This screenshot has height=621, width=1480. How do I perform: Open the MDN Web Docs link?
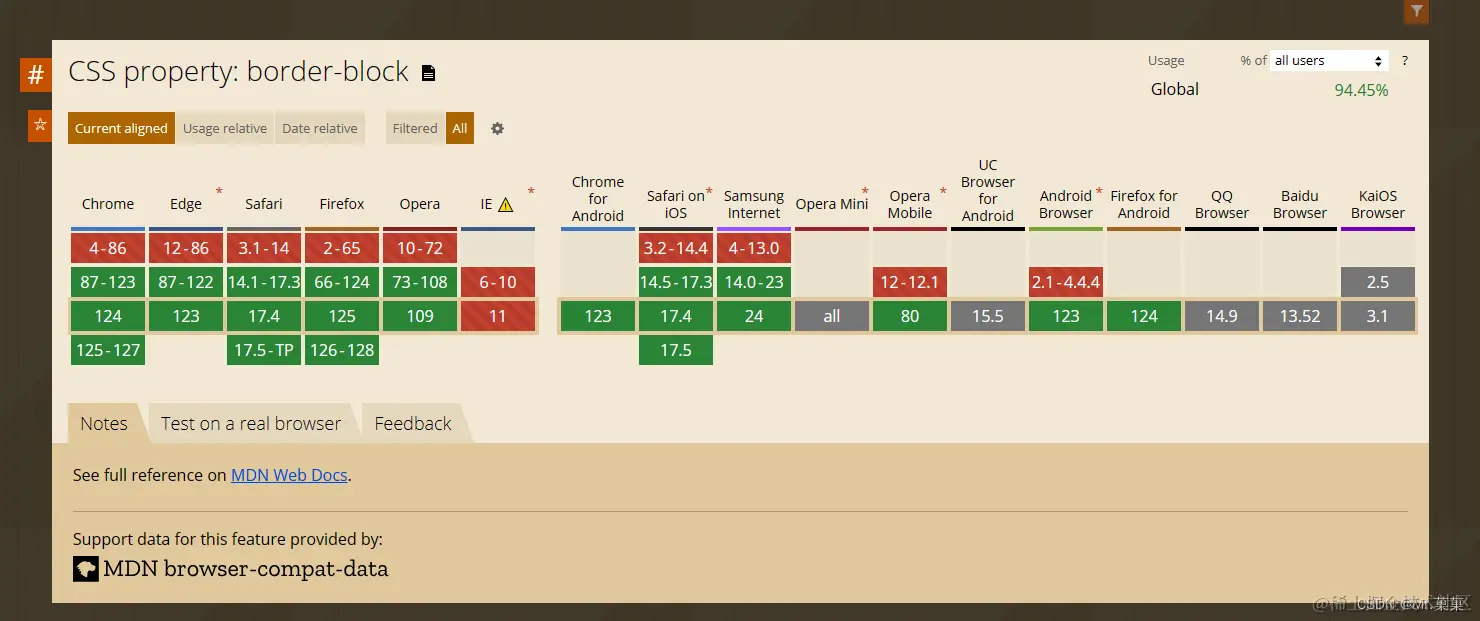click(289, 475)
